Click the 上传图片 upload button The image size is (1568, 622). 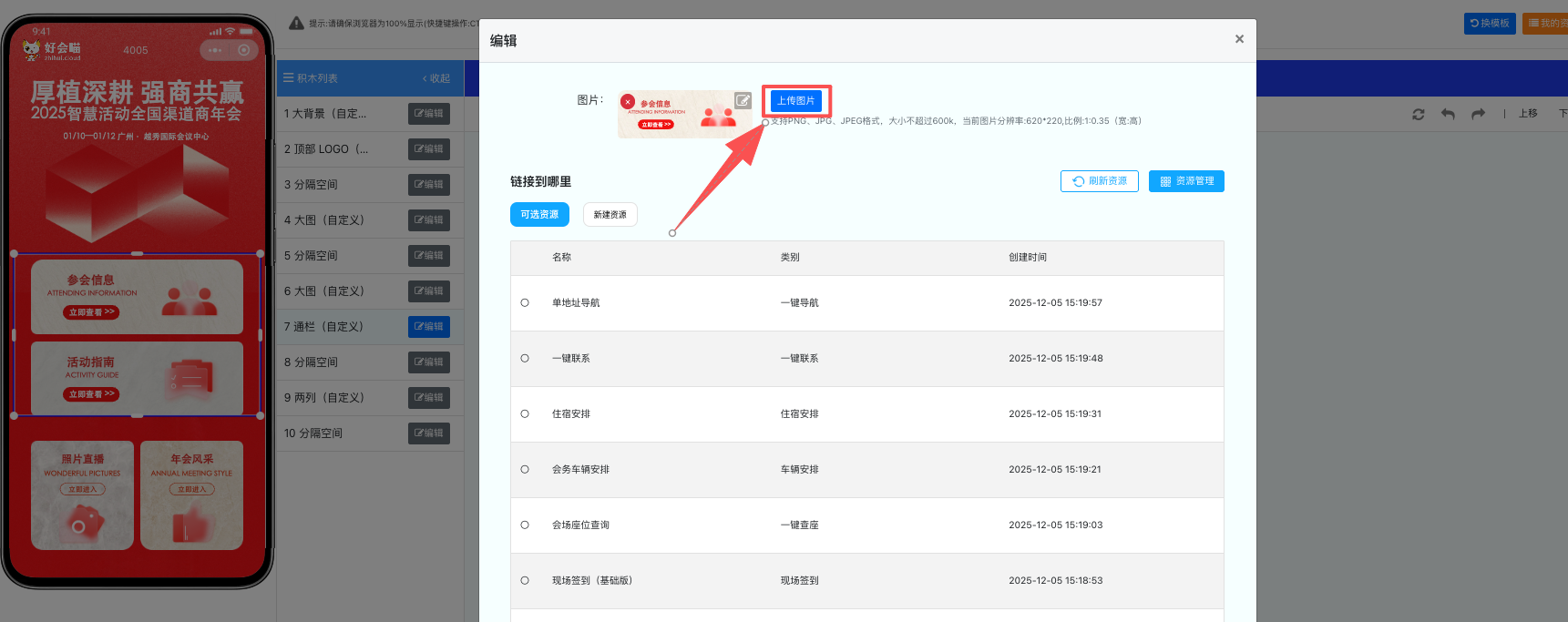click(x=795, y=101)
